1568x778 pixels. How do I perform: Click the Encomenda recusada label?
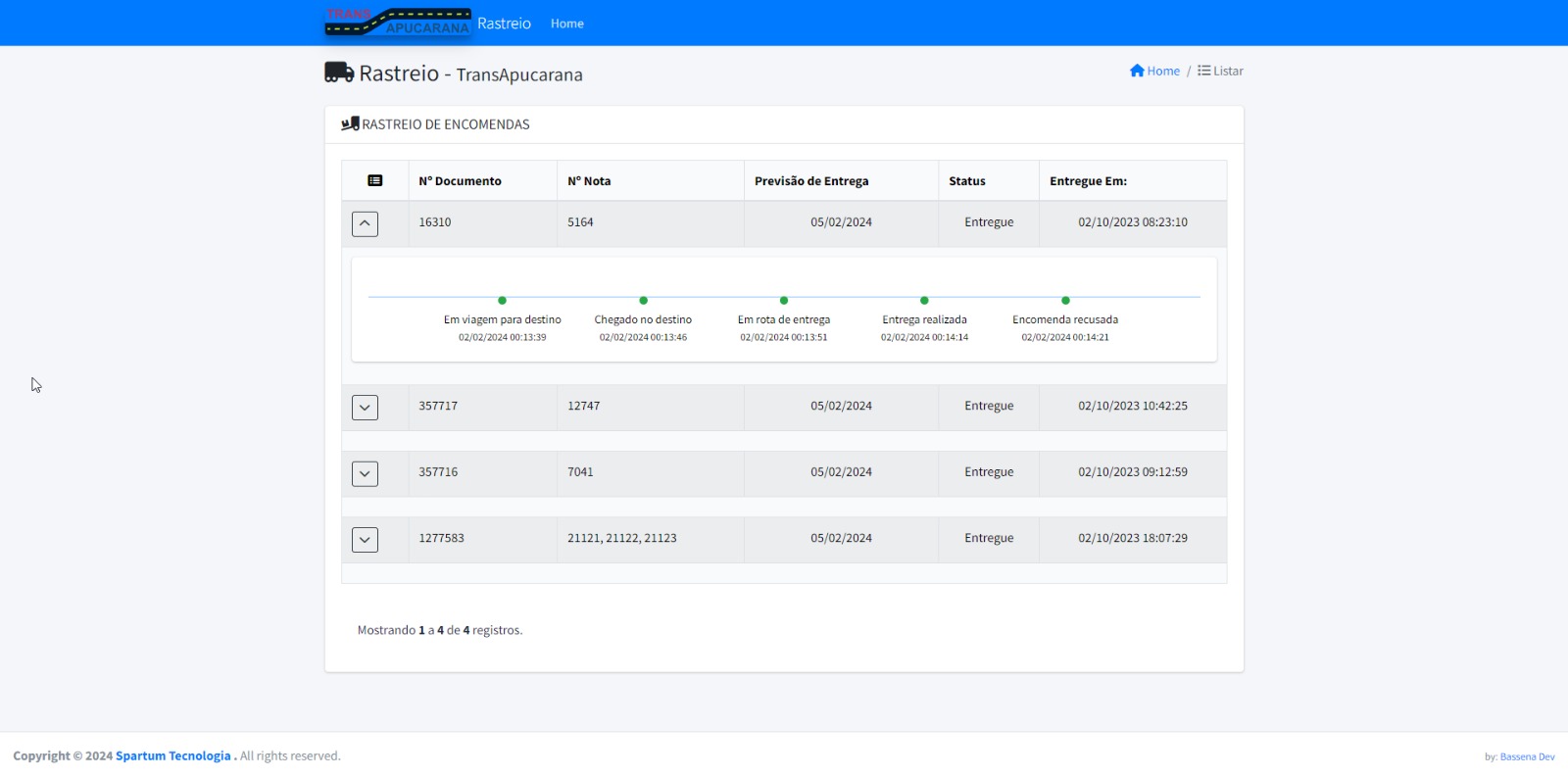pos(1065,319)
